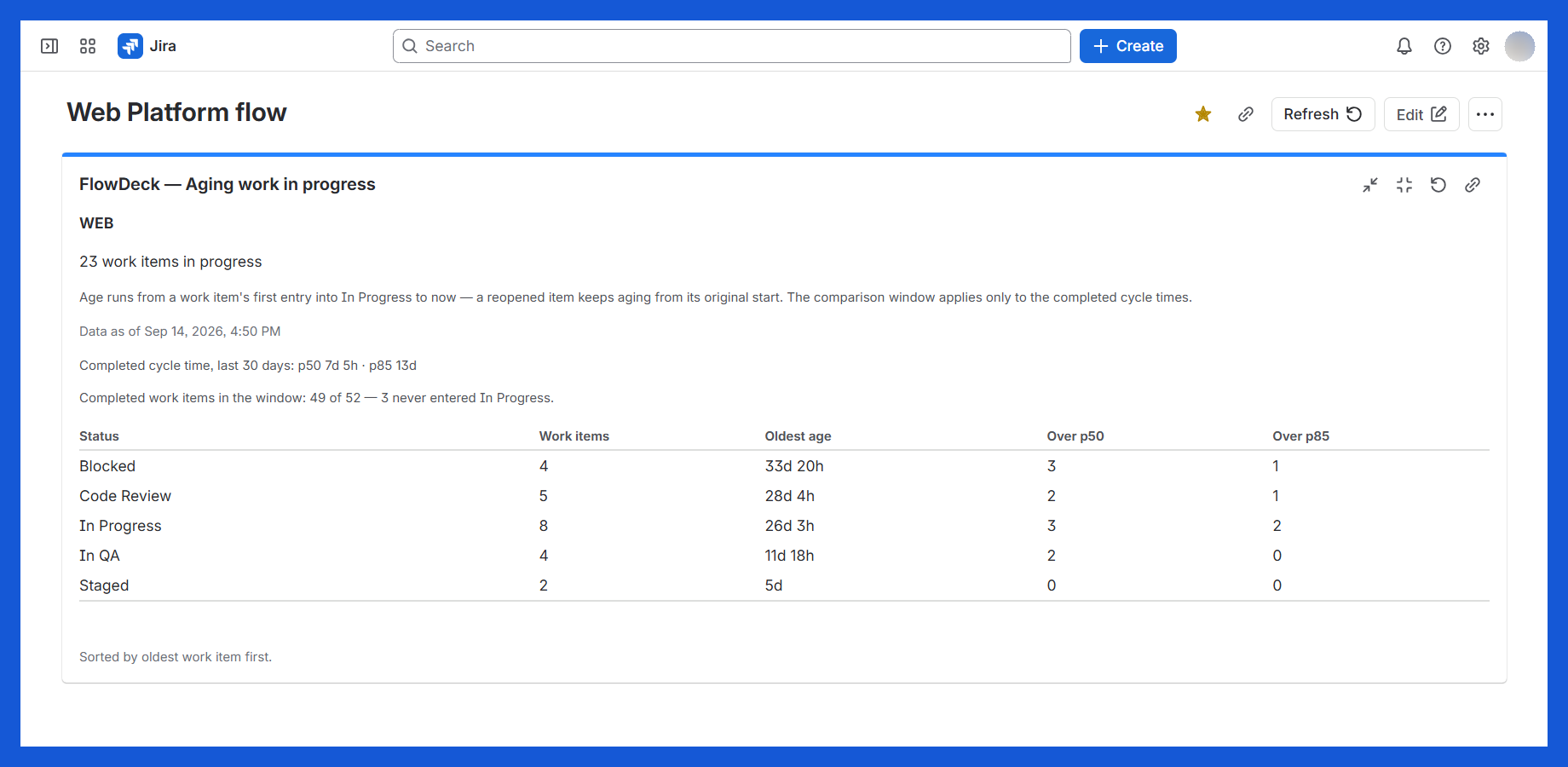Click the In QA status

100,556
